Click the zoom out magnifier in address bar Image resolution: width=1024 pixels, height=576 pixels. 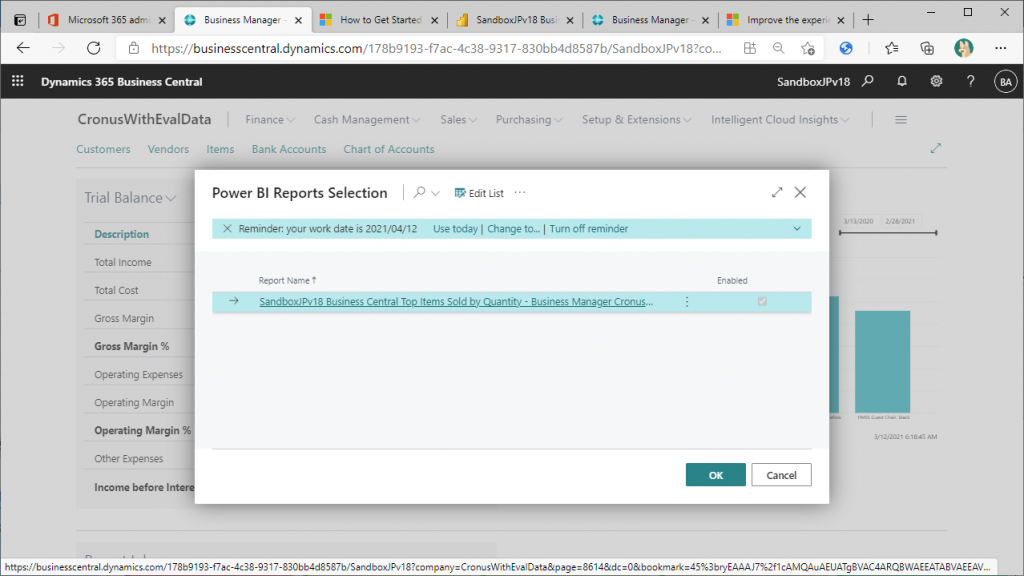pyautogui.click(x=778, y=48)
